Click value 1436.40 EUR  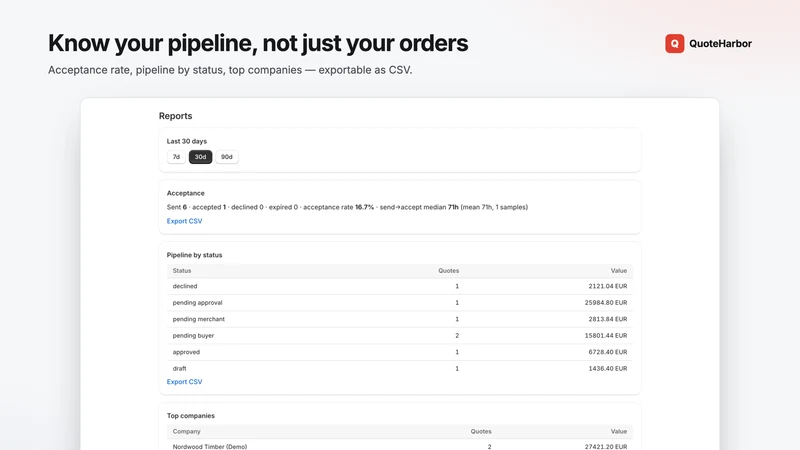(x=608, y=368)
